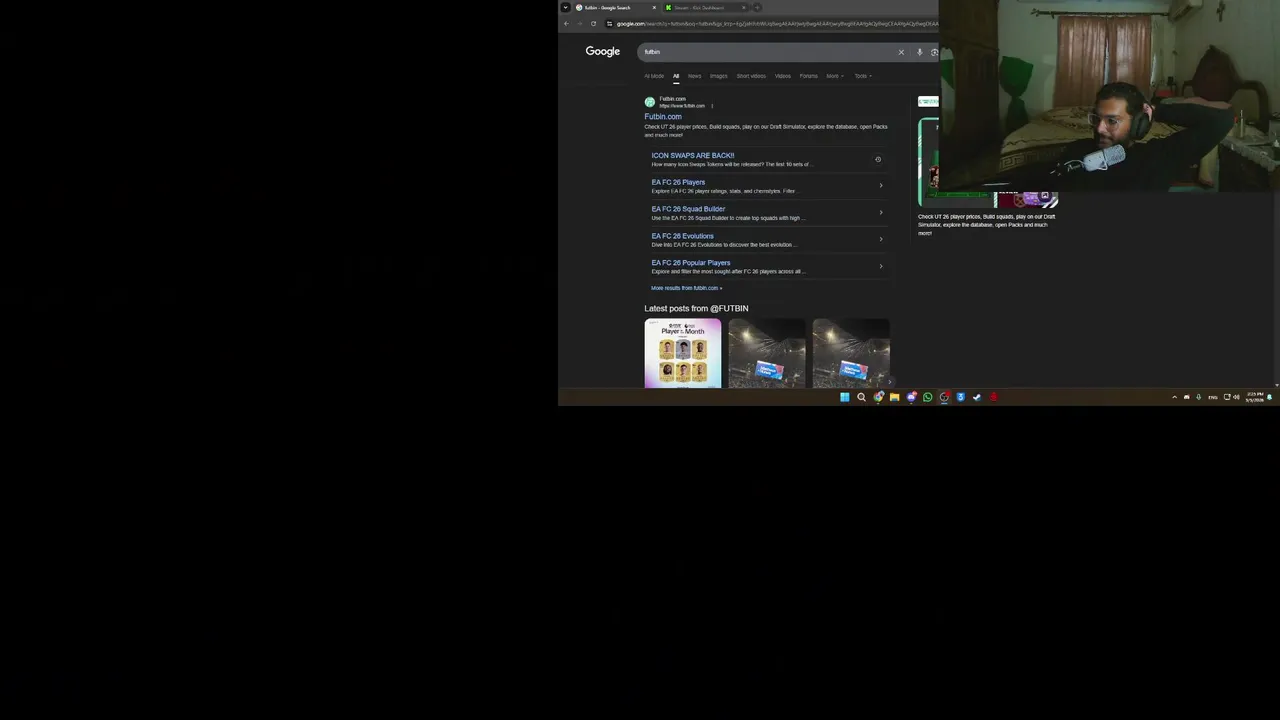Click the address bar URL
Viewport: 1280px width, 720px height.
(x=776, y=23)
